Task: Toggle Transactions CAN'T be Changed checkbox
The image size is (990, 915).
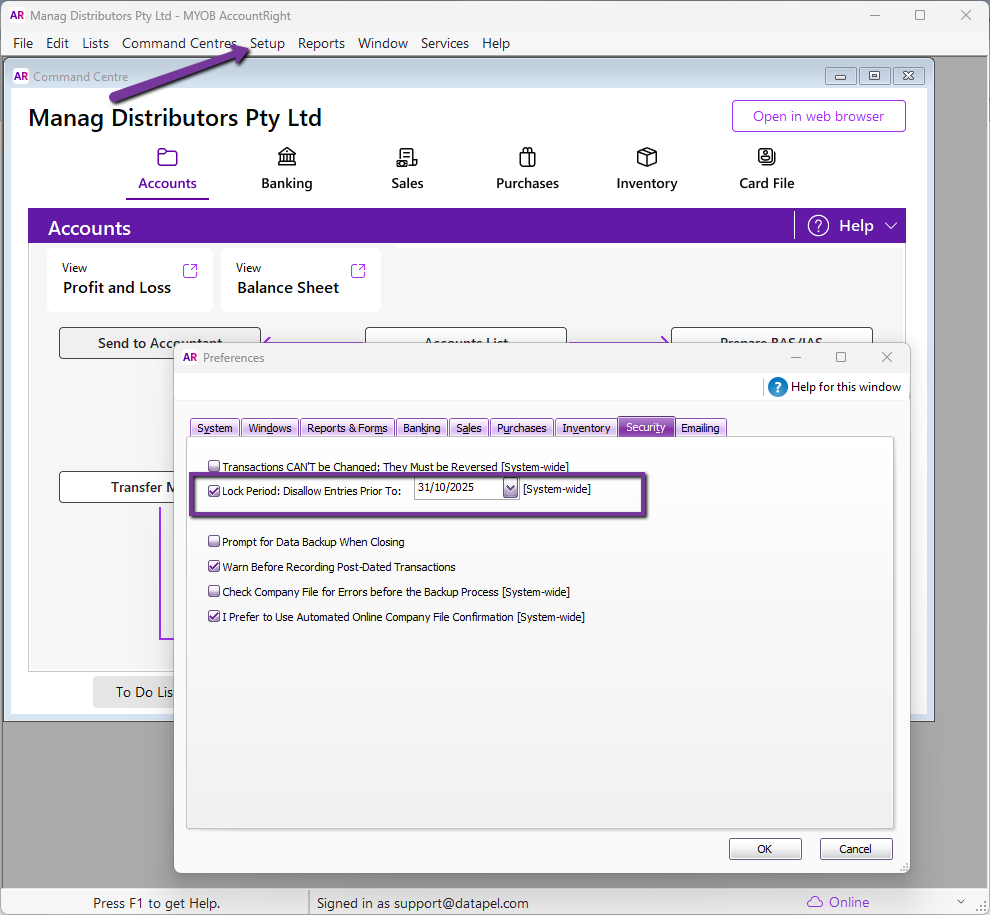Action: [x=214, y=466]
